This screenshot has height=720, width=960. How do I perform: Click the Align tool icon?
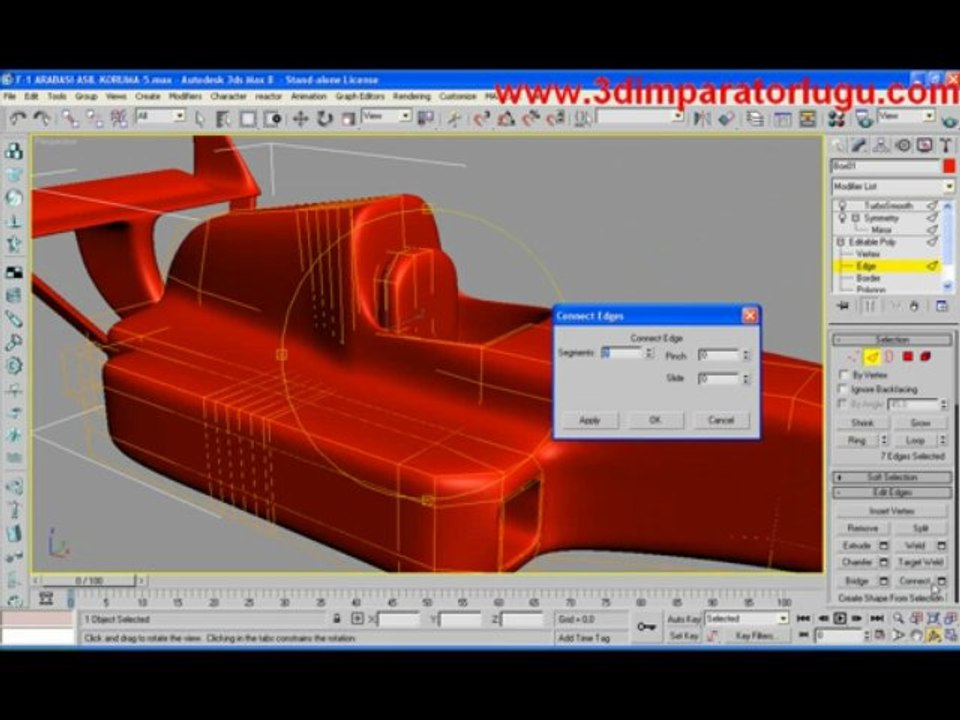(727, 118)
